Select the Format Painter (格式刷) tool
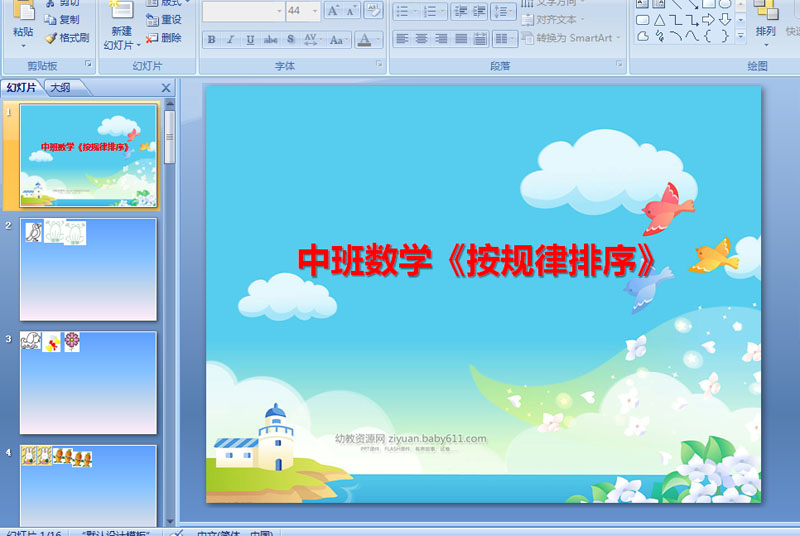 coord(67,38)
